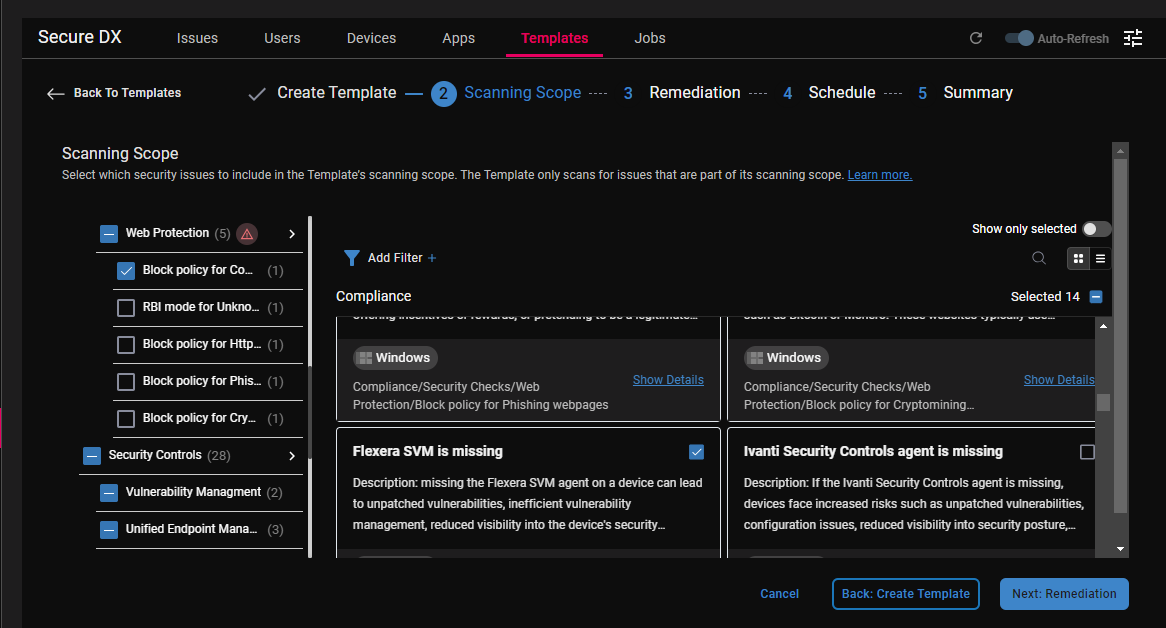
Task: Click the plus icon next to Add Filter
Action: coord(432,258)
